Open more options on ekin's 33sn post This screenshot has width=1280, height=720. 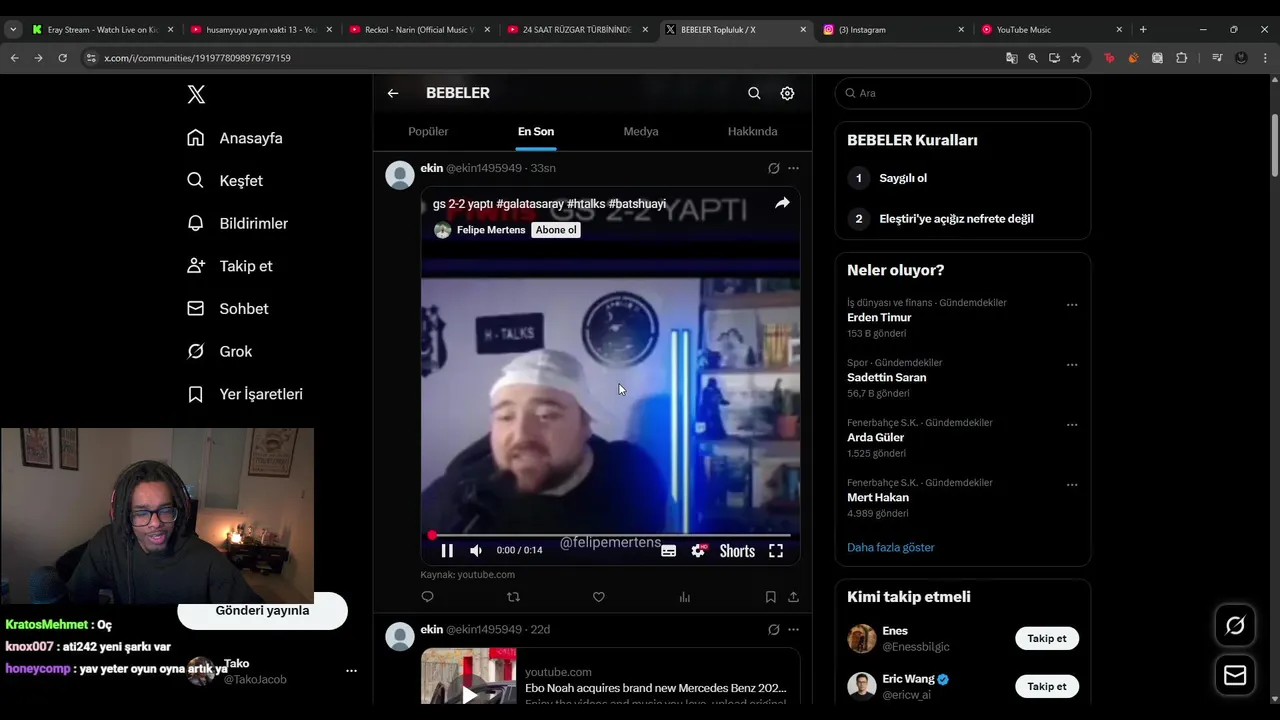(793, 168)
